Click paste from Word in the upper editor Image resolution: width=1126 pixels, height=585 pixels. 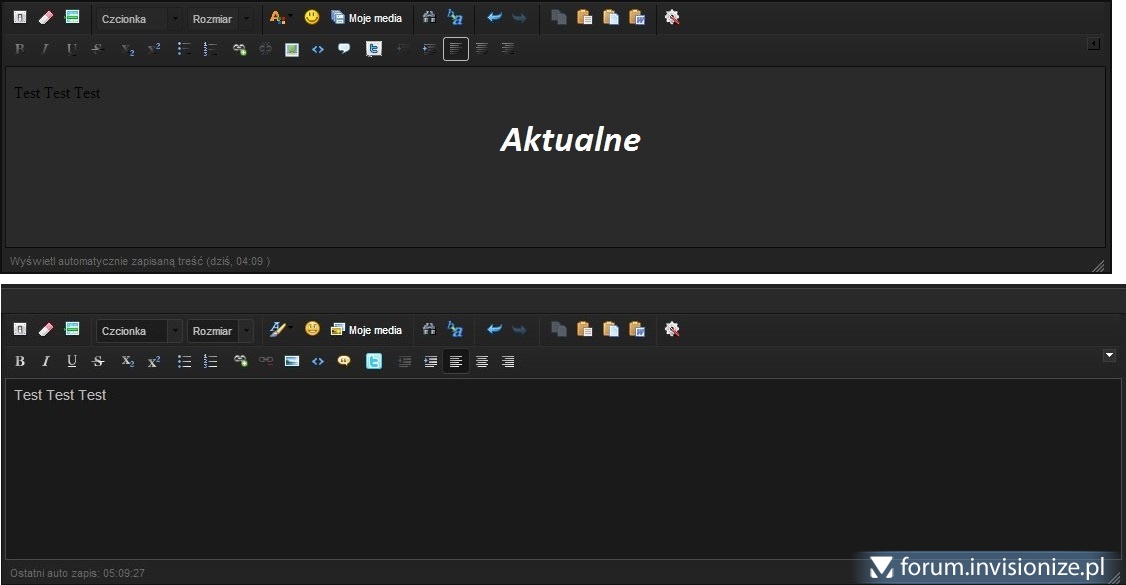click(637, 17)
